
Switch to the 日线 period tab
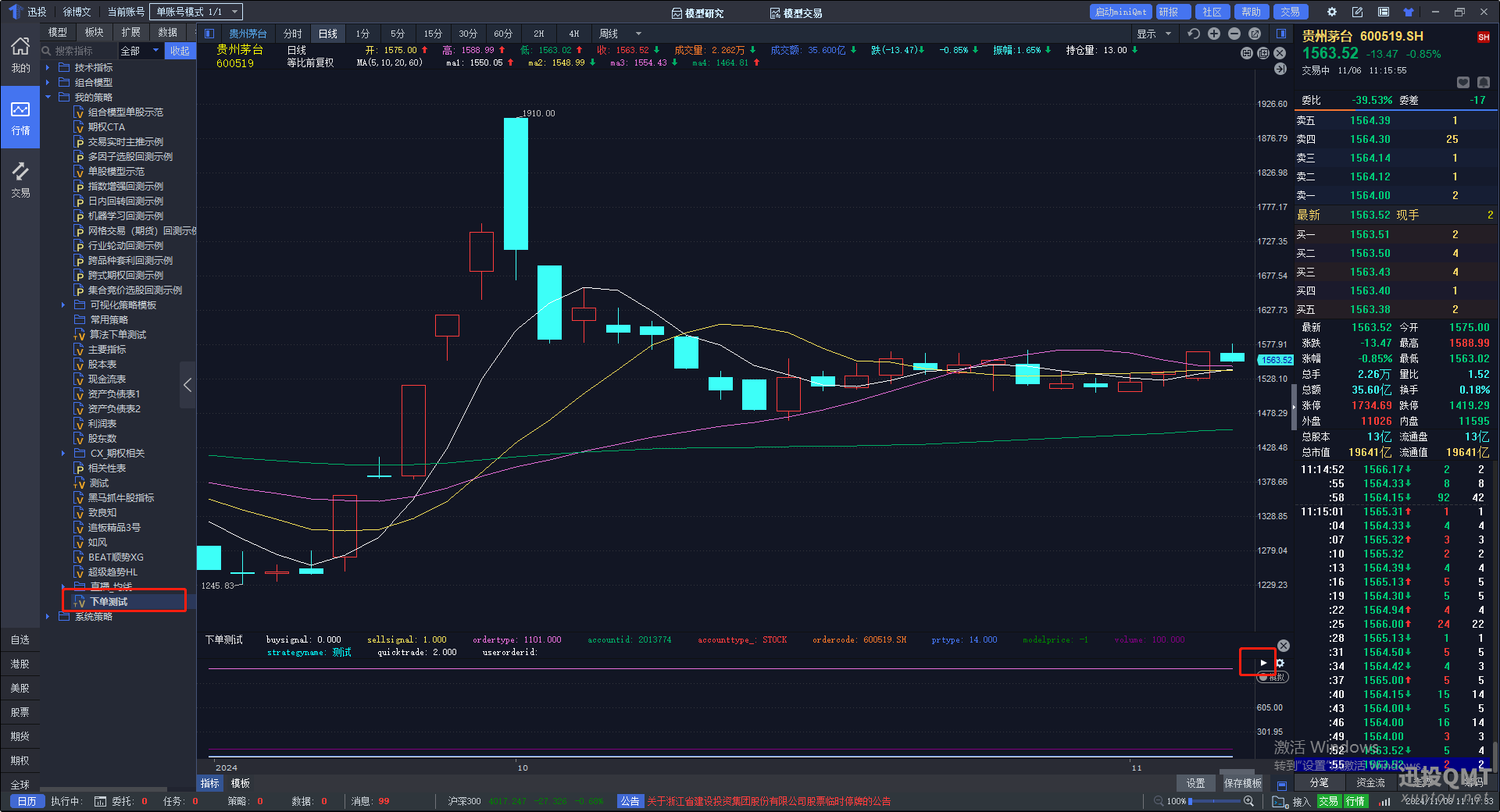[328, 34]
